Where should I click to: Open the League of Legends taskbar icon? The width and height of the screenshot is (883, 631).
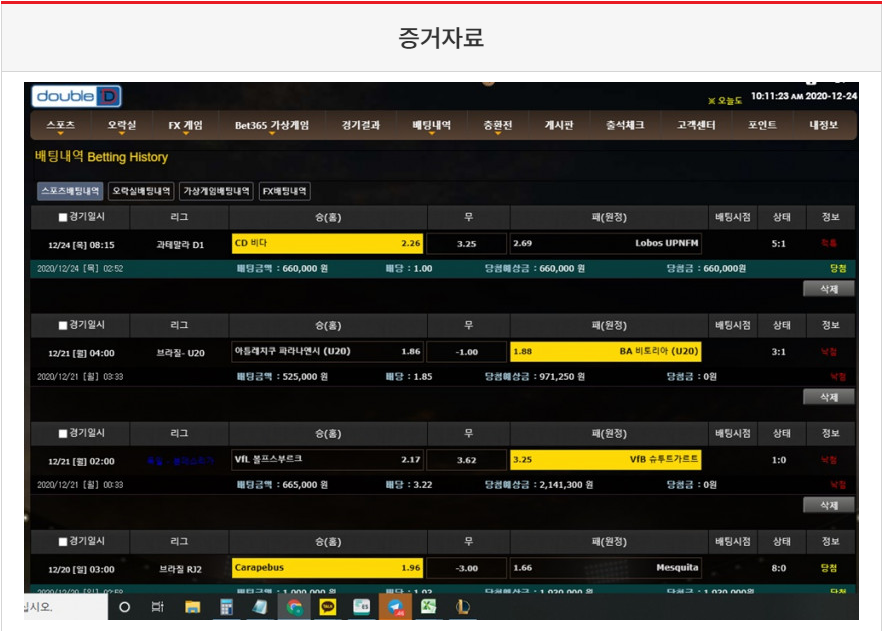click(x=463, y=606)
